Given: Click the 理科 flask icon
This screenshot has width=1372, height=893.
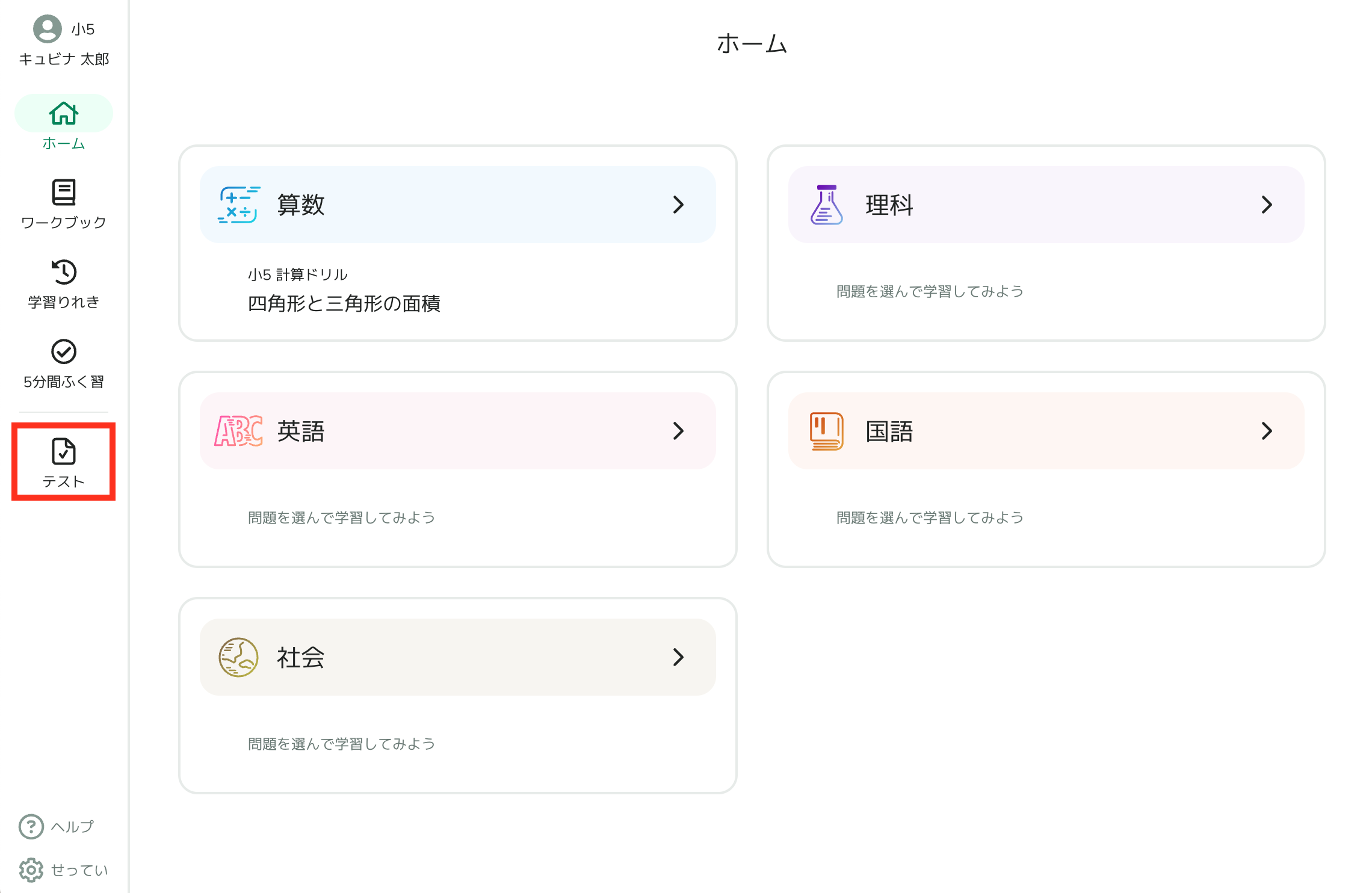Looking at the screenshot, I should (x=826, y=205).
